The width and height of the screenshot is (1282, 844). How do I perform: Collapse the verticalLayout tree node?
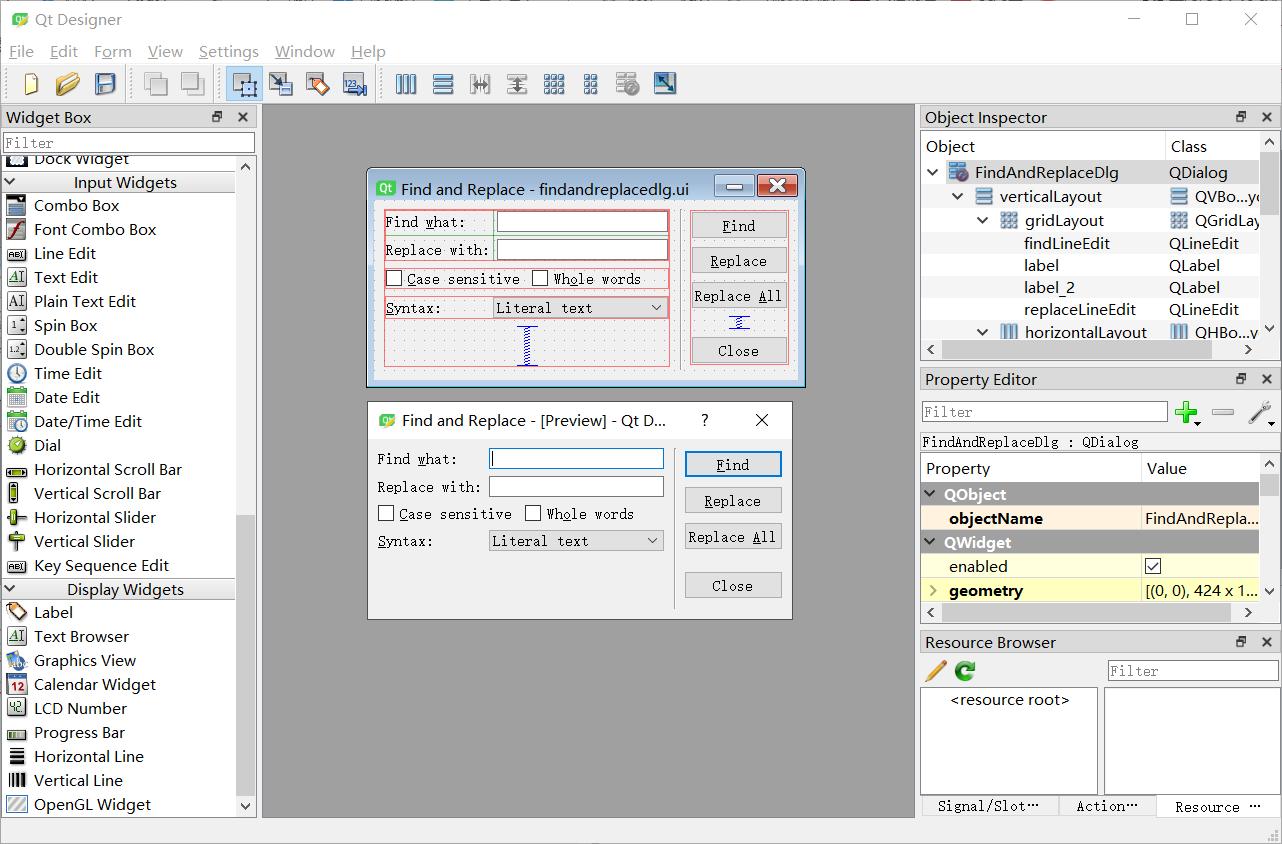click(x=958, y=197)
